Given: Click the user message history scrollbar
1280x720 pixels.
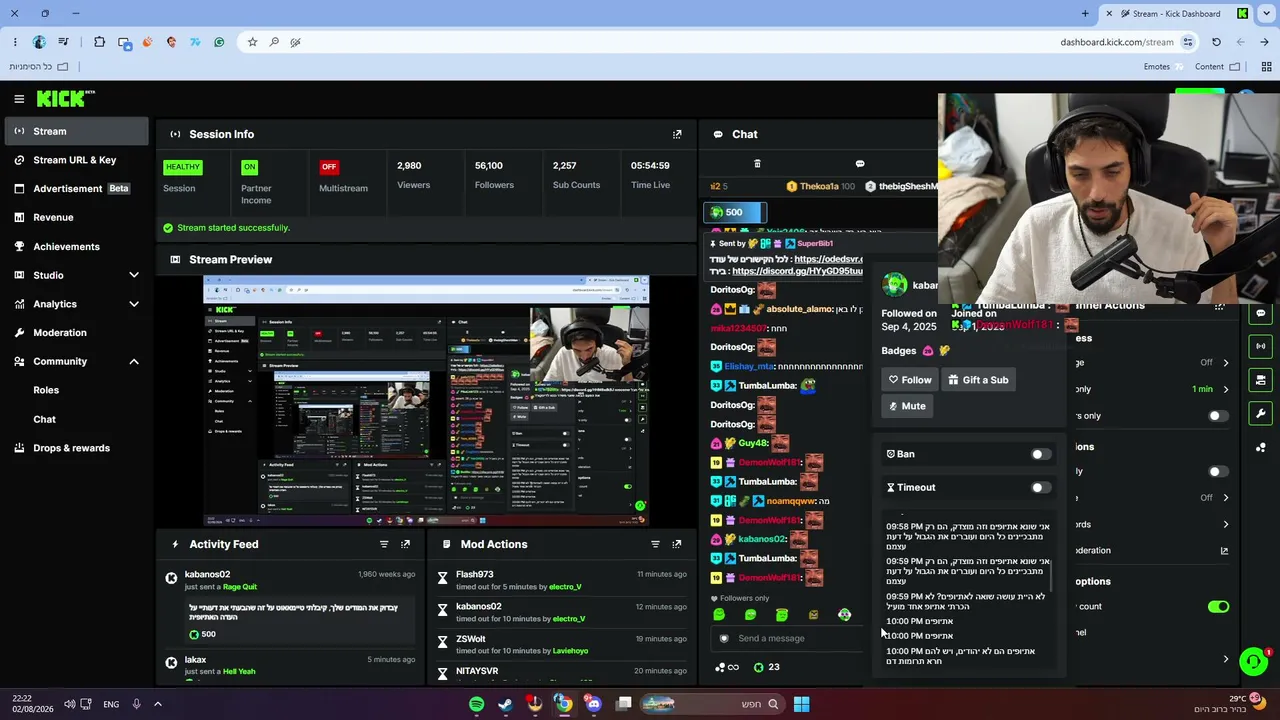Looking at the screenshot, I should click(1049, 575).
